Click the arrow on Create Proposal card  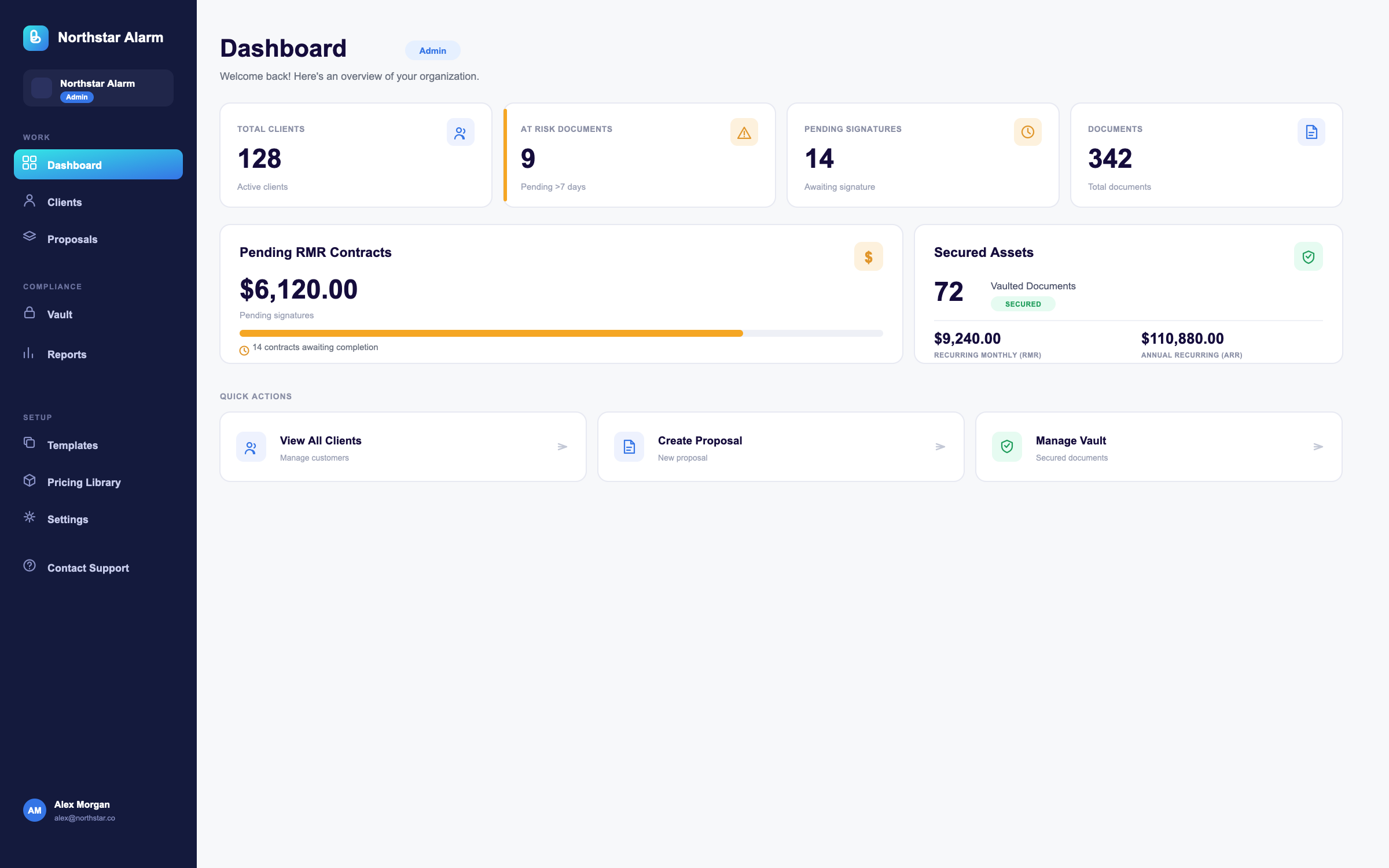pos(940,447)
